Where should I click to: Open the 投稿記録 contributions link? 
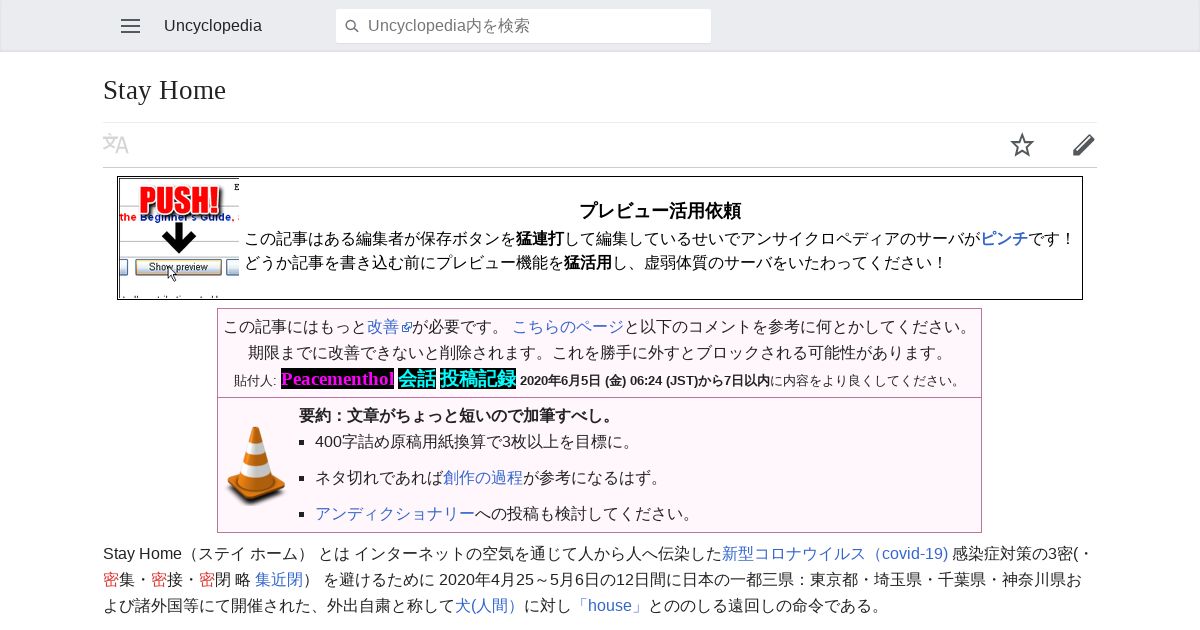click(478, 379)
